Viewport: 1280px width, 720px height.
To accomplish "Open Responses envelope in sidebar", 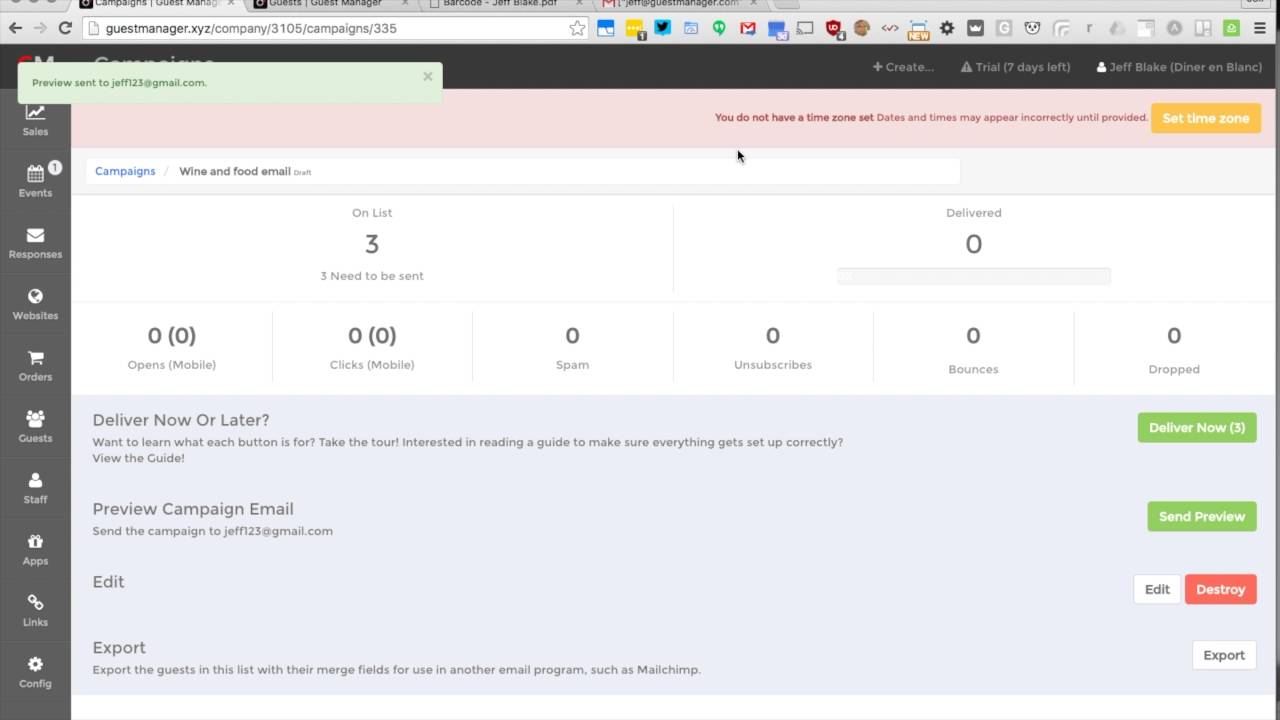I will (x=35, y=243).
